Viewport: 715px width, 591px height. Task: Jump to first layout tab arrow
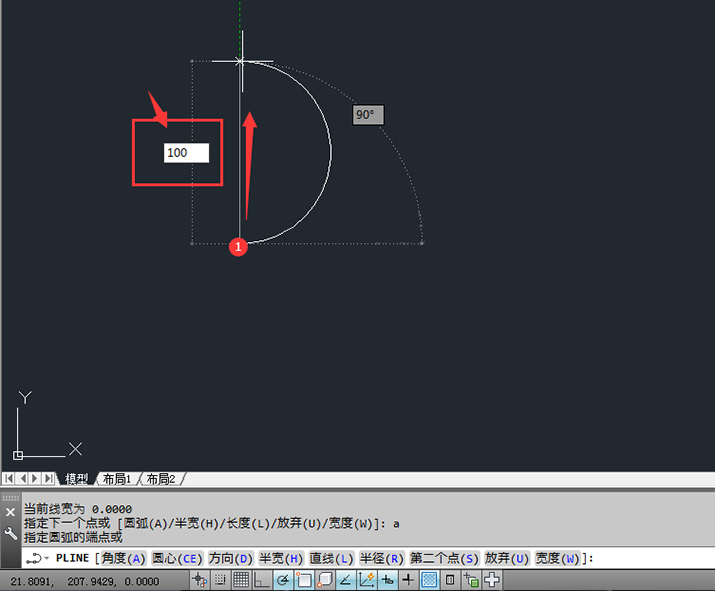pos(9,478)
